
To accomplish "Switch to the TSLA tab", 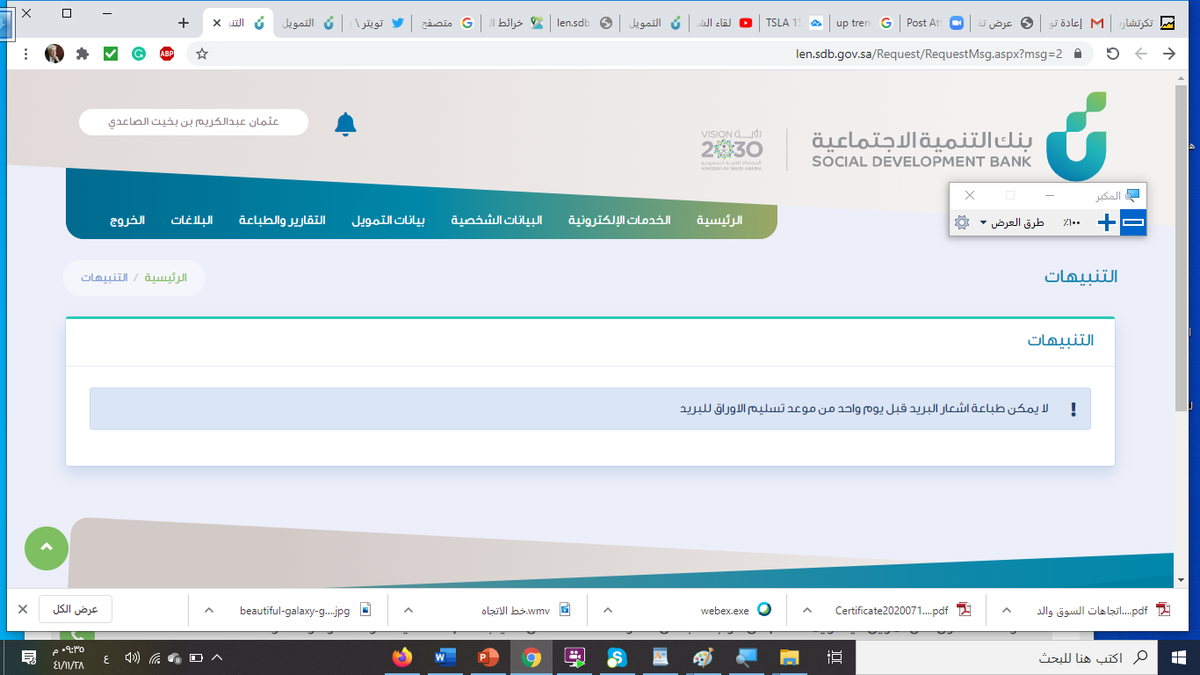I will (x=793, y=22).
